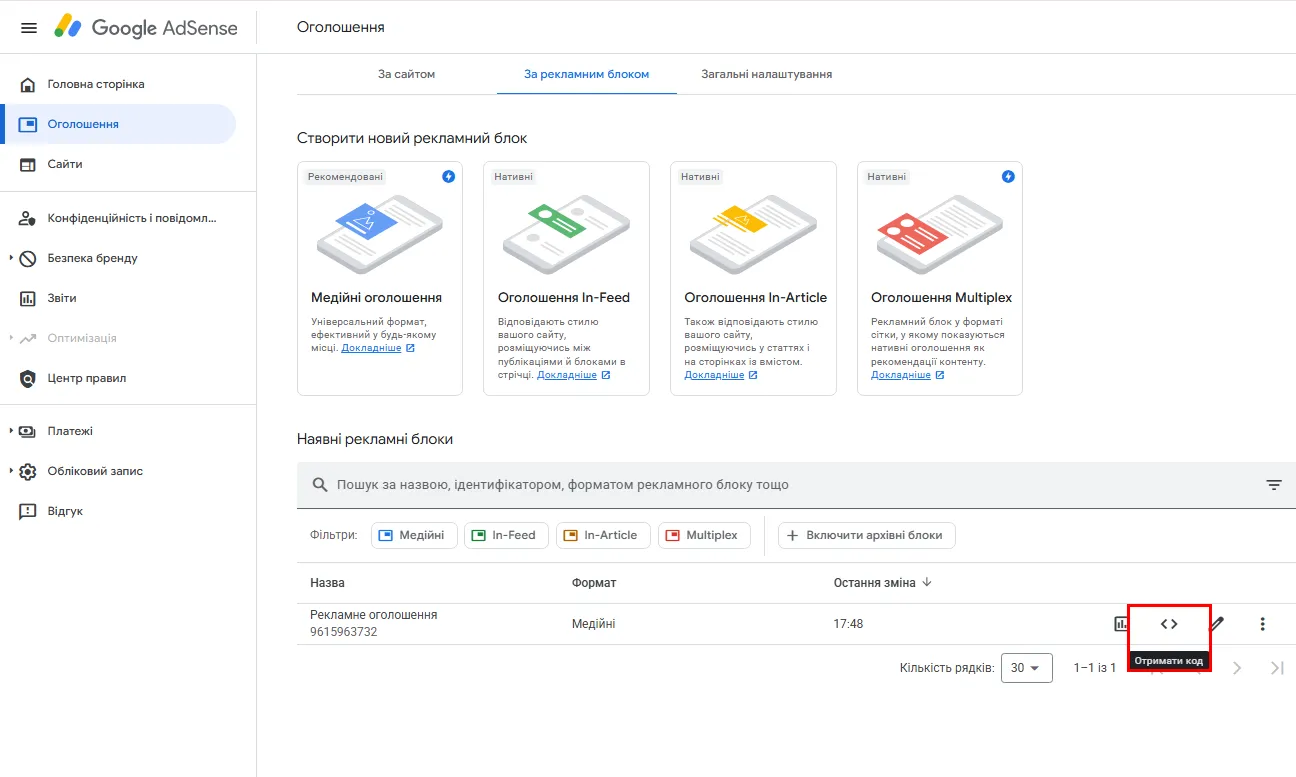Open the three-dot more options menu
The width and height of the screenshot is (1296, 777).
(x=1262, y=624)
